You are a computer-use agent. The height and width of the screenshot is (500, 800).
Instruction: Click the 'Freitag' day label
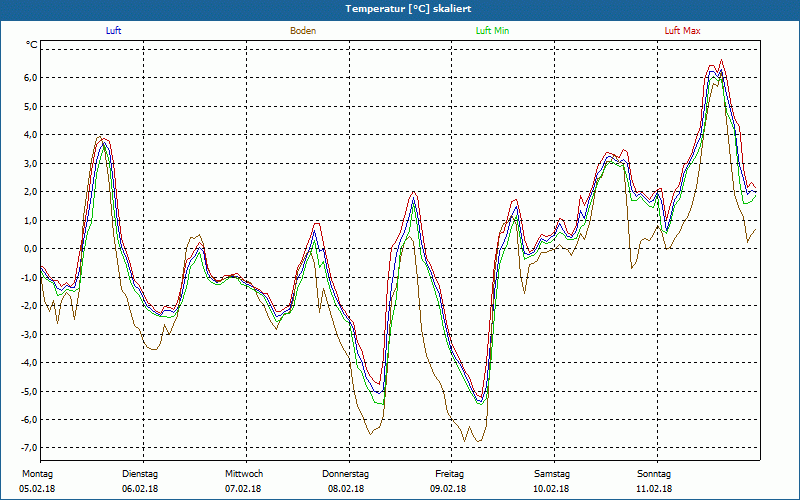coord(449,474)
